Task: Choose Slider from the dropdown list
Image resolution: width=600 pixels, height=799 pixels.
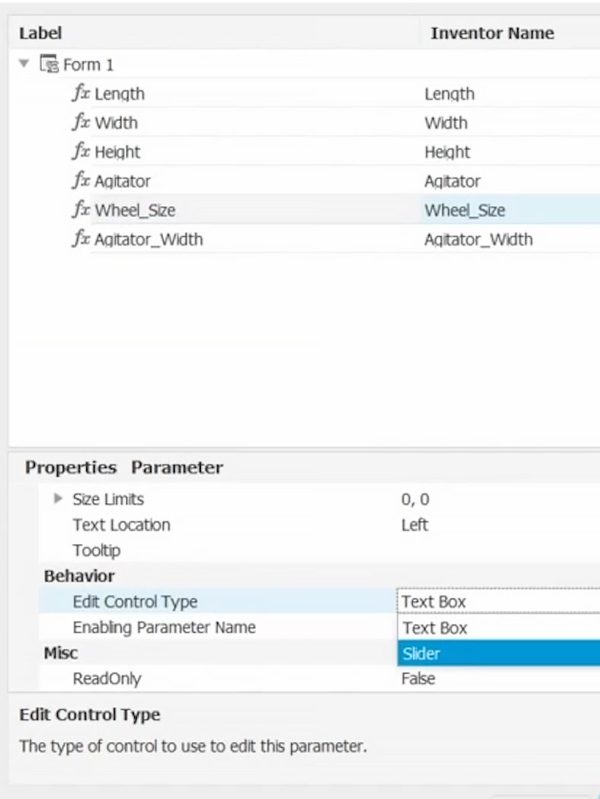Action: pos(497,654)
